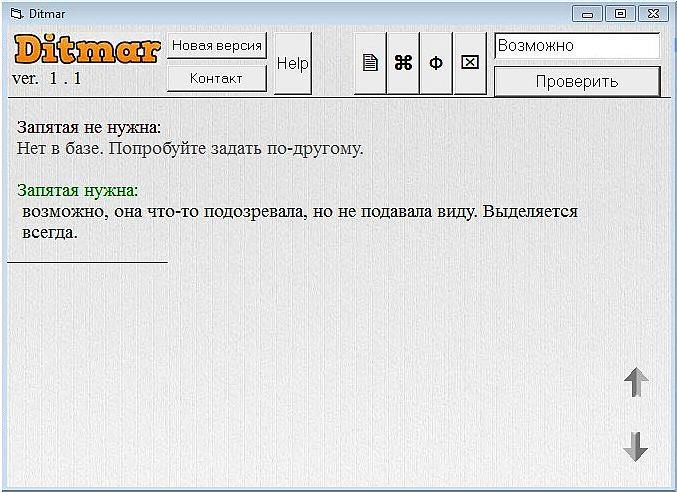
Task: Click the ver. 1.1 version label
Action: [x=47, y=78]
